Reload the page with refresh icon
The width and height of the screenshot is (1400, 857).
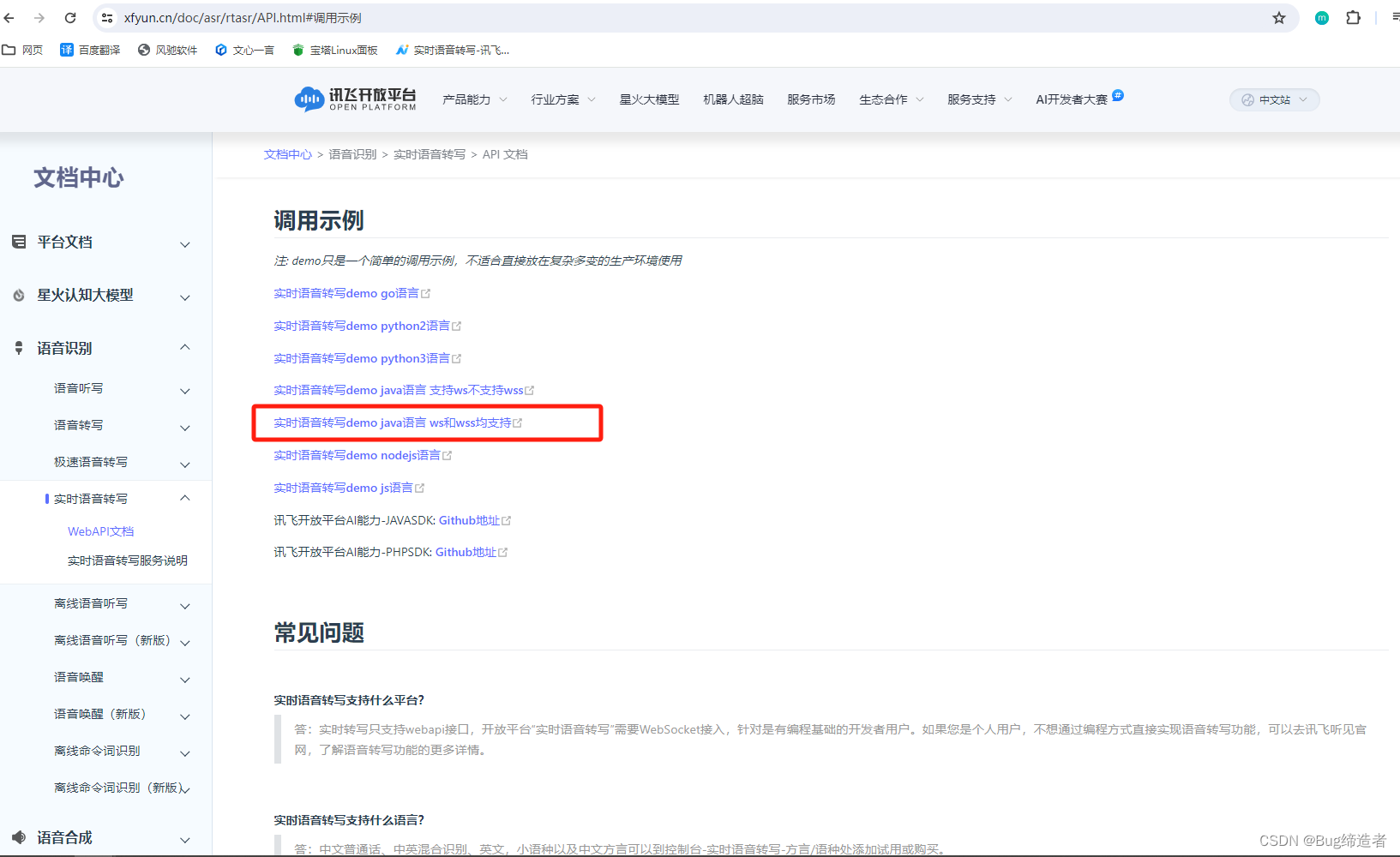tap(70, 17)
